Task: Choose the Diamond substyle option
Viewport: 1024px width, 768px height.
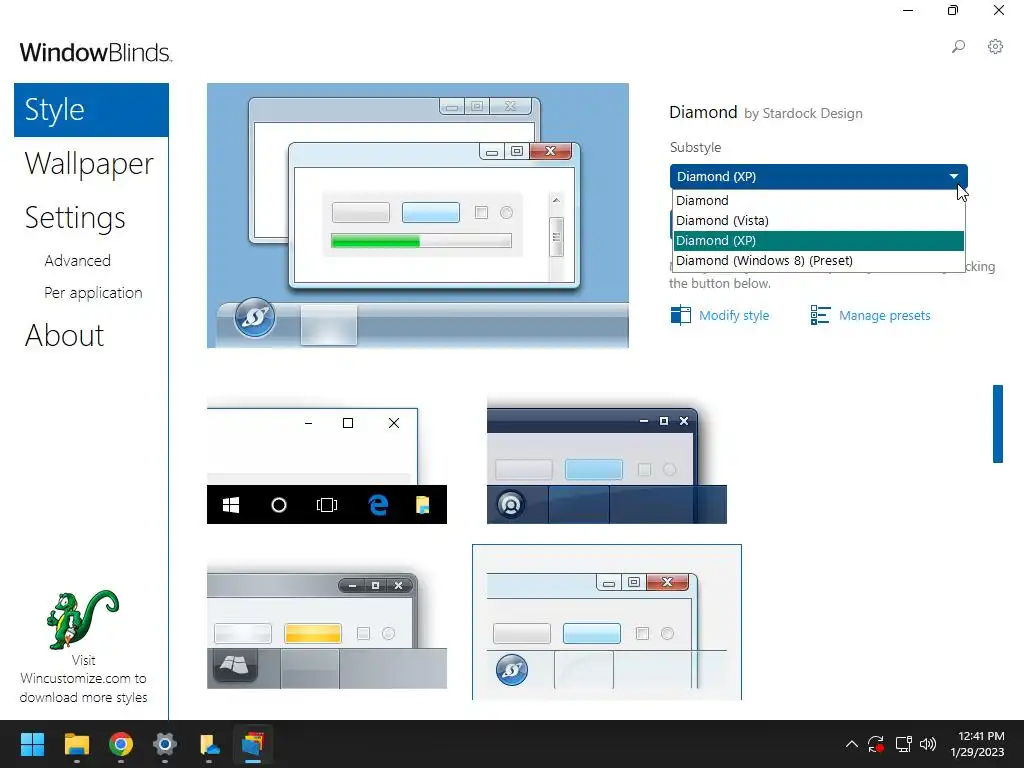Action: 818,200
